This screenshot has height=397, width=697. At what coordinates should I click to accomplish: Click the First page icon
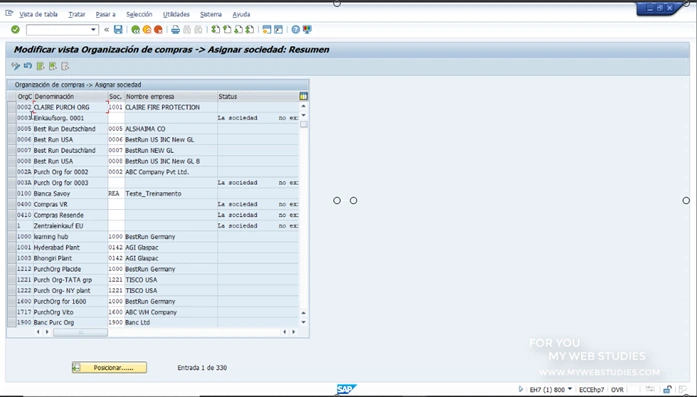click(216, 30)
